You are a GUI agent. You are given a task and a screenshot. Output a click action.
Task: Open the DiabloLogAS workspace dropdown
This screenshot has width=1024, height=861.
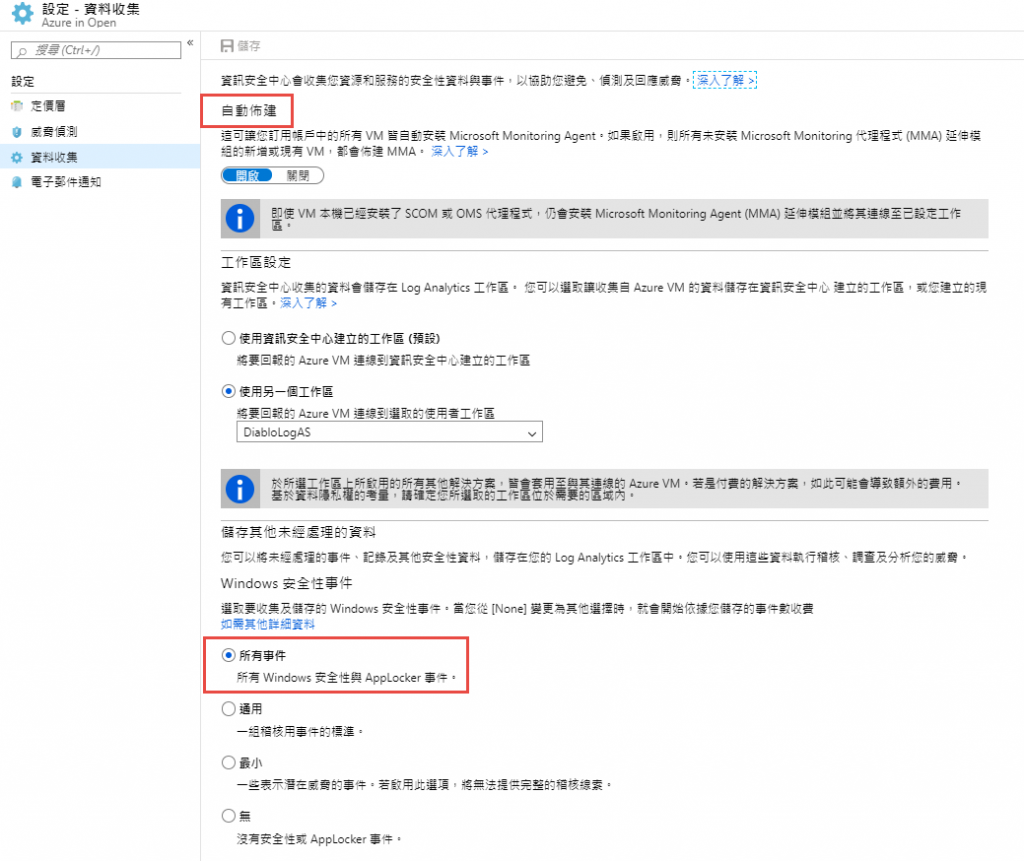tap(389, 432)
